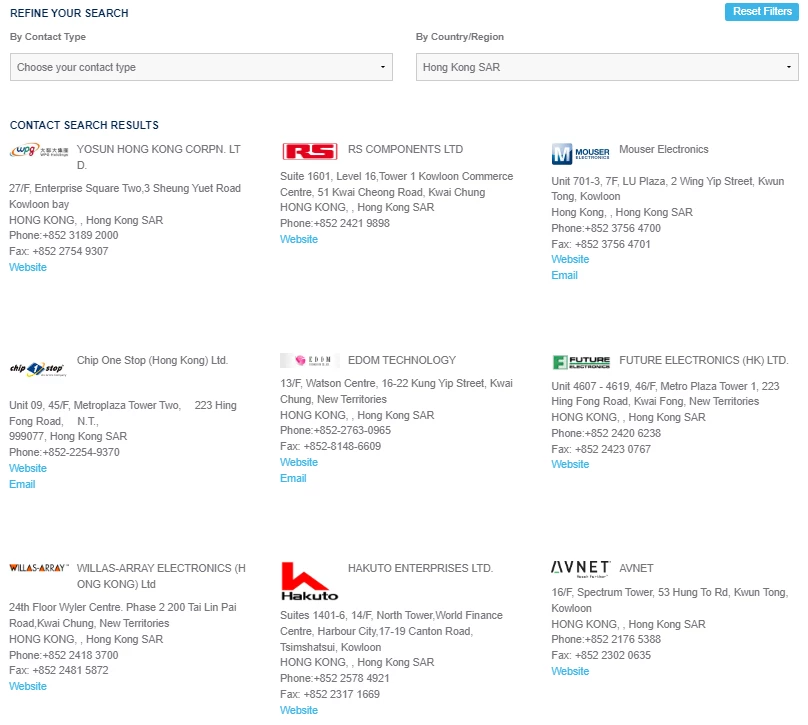Click fax number +852 2423 0767
This screenshot has width=808, height=725.
click(613, 449)
